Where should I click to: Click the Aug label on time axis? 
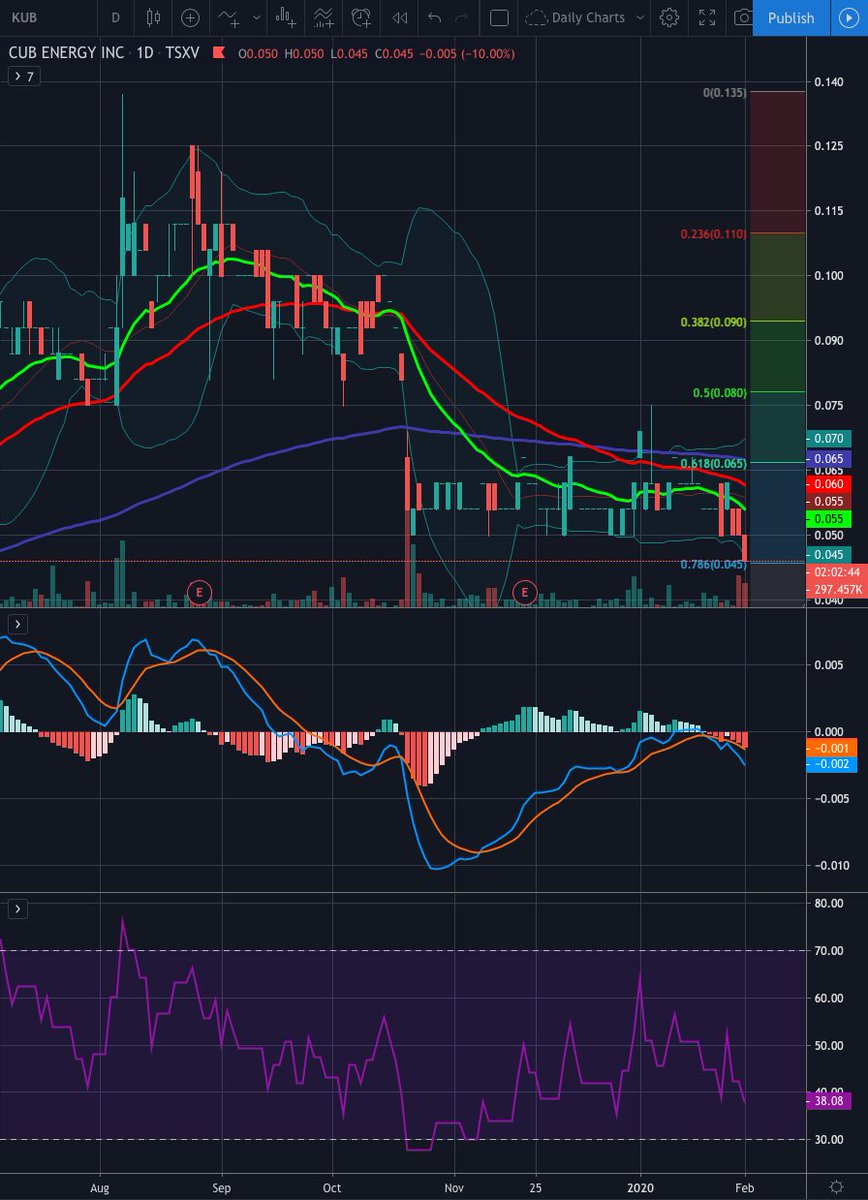tap(100, 1186)
